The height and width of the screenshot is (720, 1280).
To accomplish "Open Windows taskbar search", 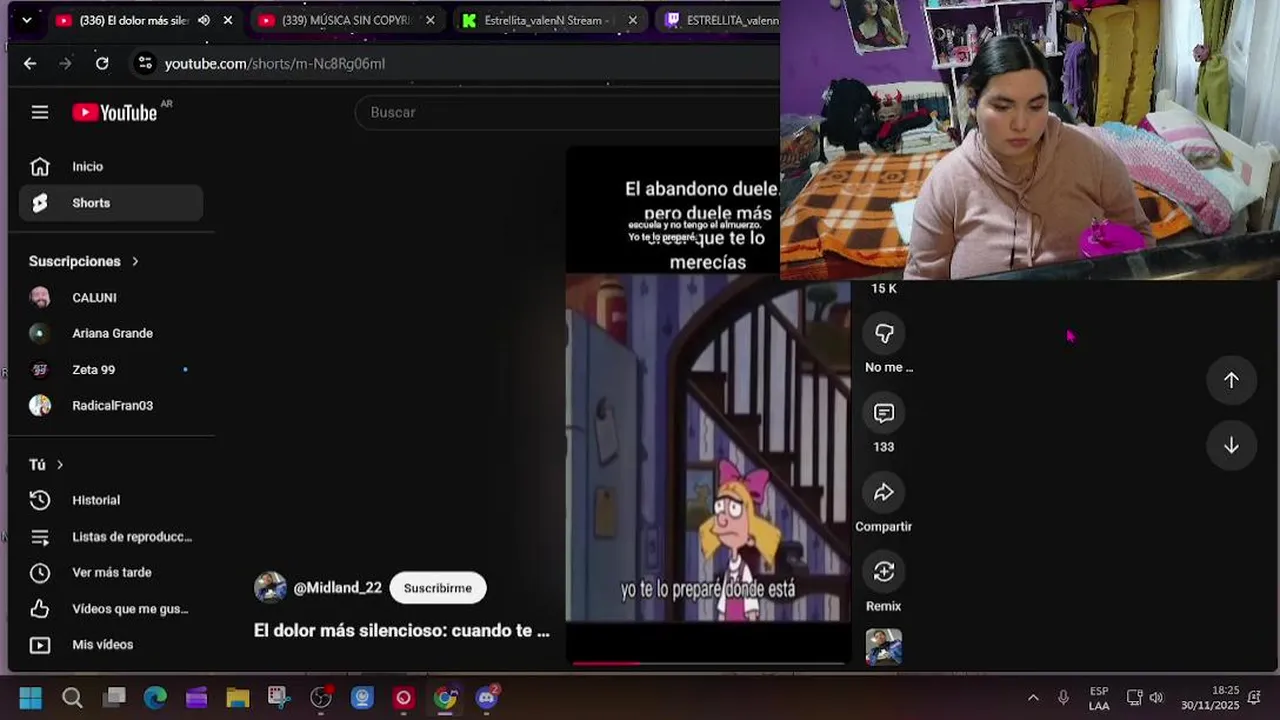I will click(72, 698).
